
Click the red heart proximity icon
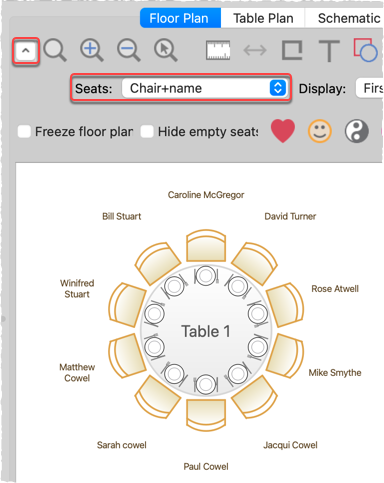tap(283, 131)
